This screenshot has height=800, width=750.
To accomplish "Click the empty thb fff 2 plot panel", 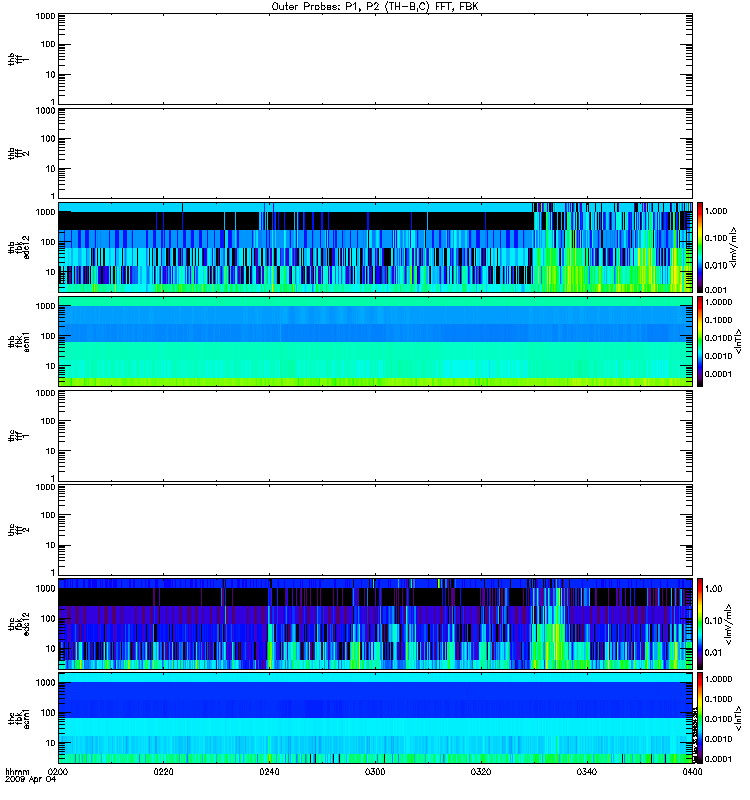I will point(375,153).
